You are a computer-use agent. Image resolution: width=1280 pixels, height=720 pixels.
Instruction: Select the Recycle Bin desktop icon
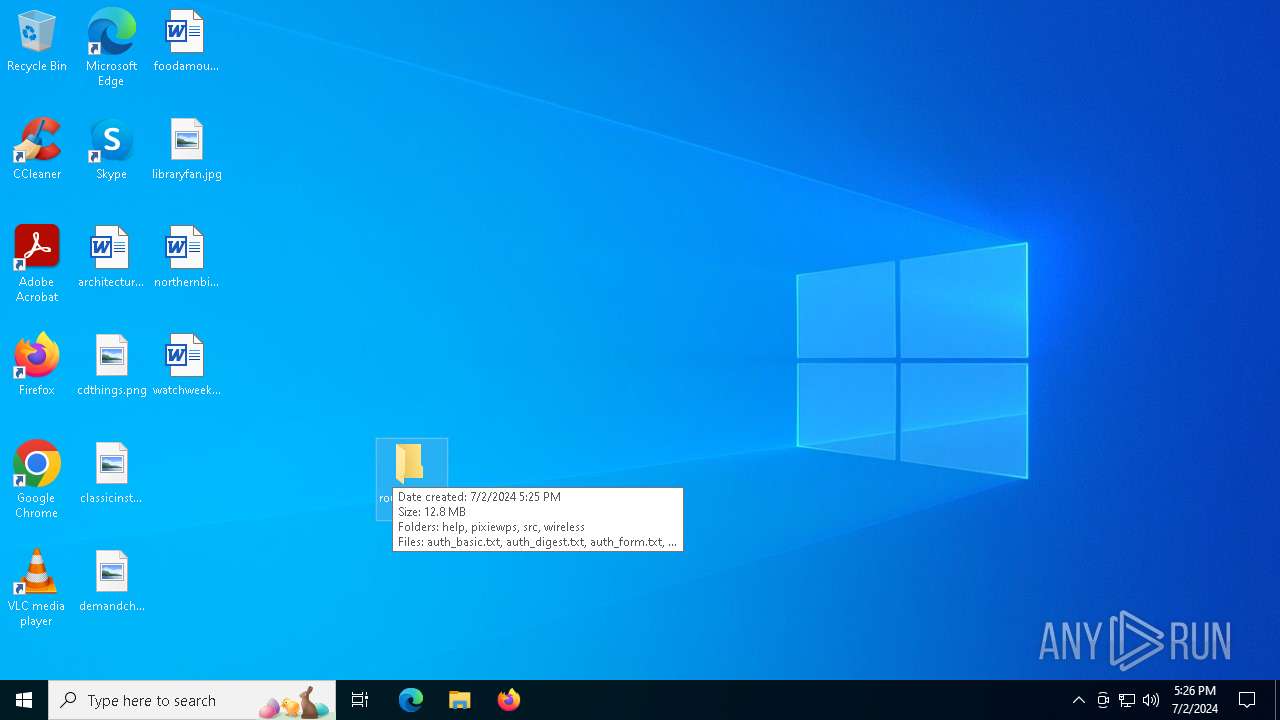point(37,41)
